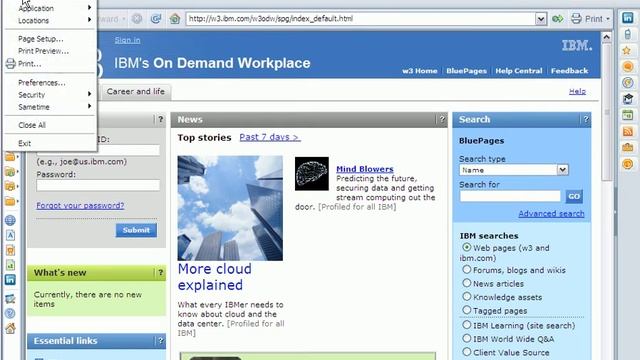Open the green spreadsheet icon in left launcher
Viewport: 640px width, 360px height.
pyautogui.click(x=10, y=265)
